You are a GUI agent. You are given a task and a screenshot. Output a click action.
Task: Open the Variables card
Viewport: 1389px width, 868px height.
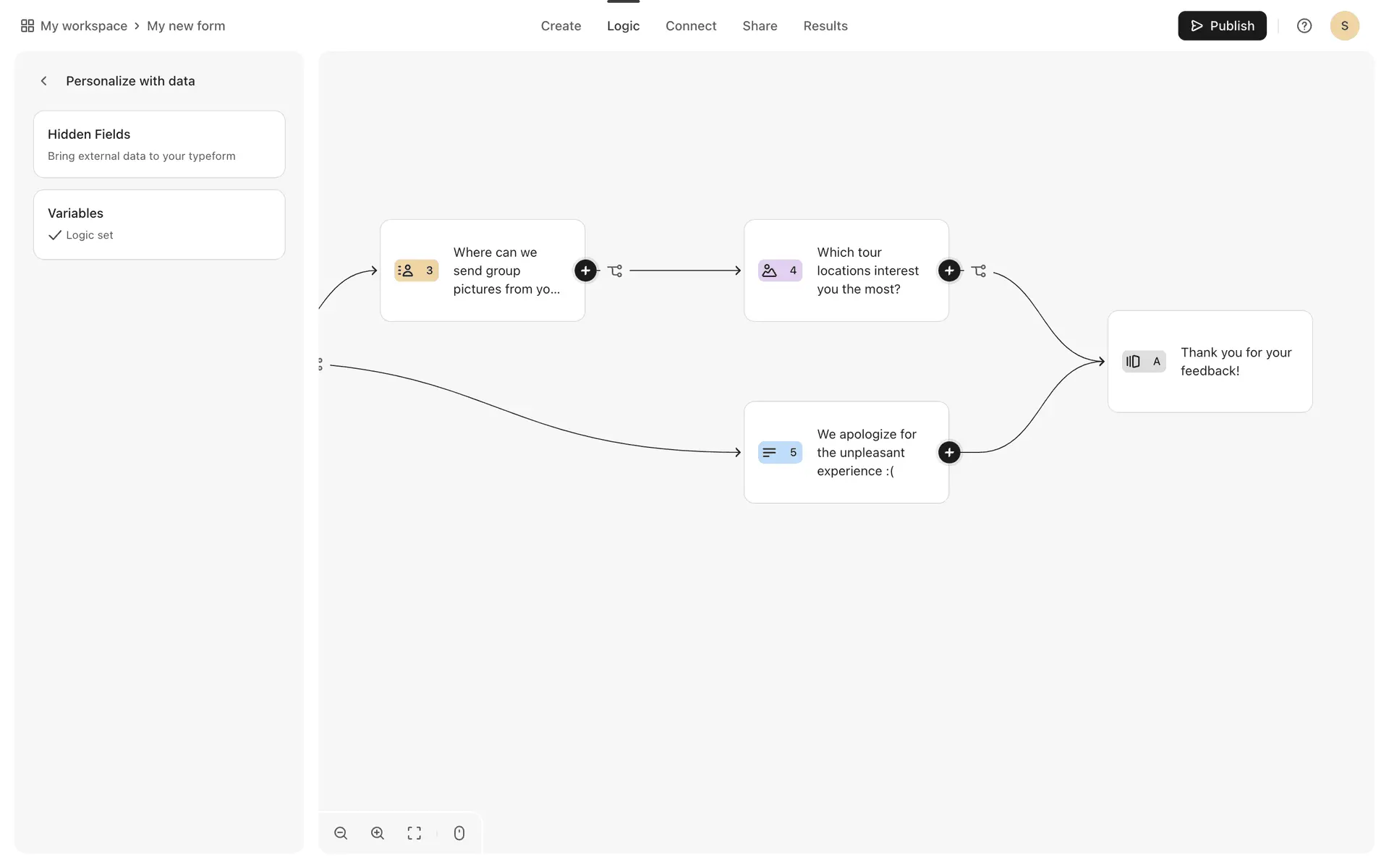pyautogui.click(x=159, y=224)
